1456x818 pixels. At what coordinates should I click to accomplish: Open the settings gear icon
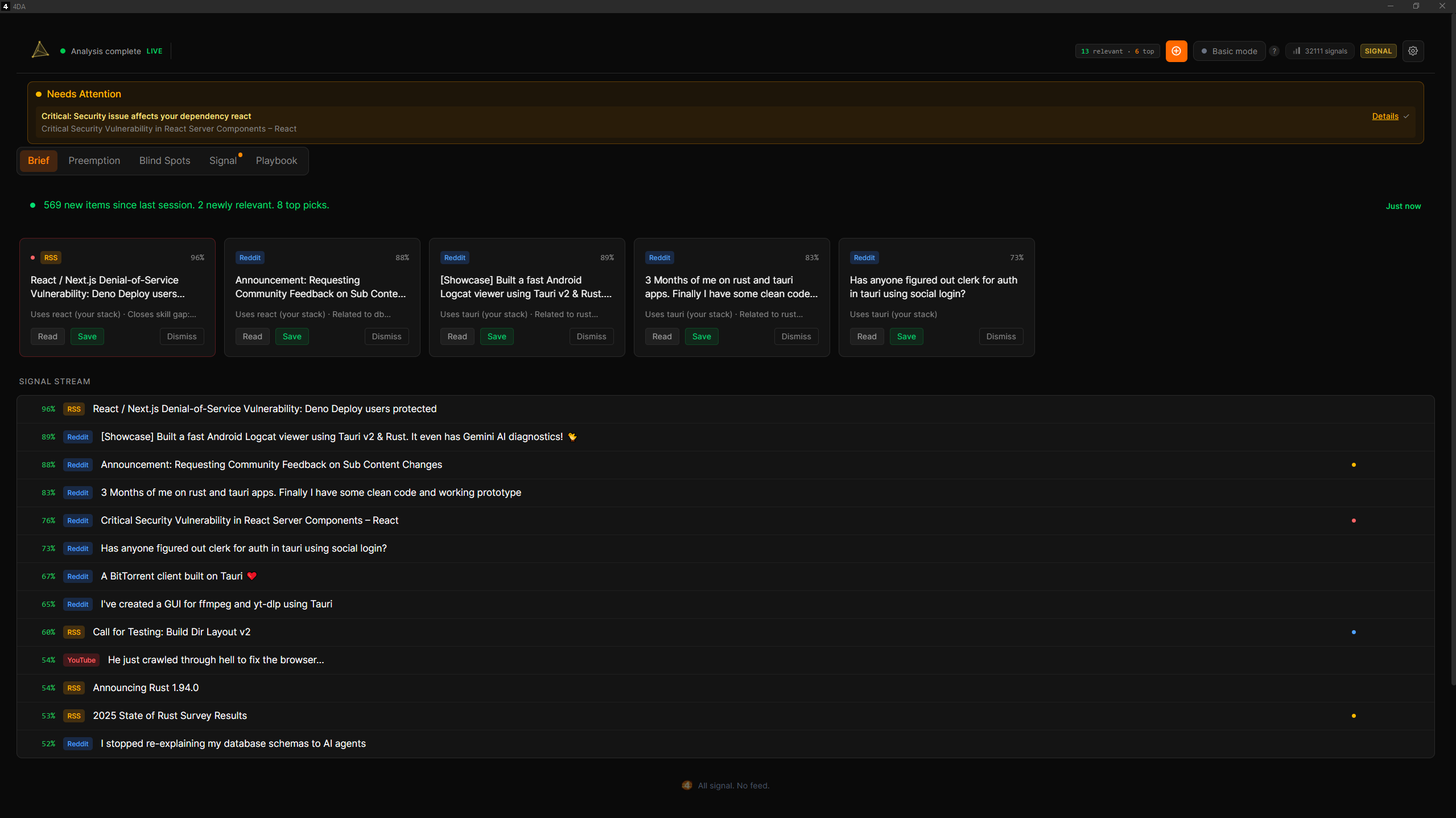tap(1413, 51)
